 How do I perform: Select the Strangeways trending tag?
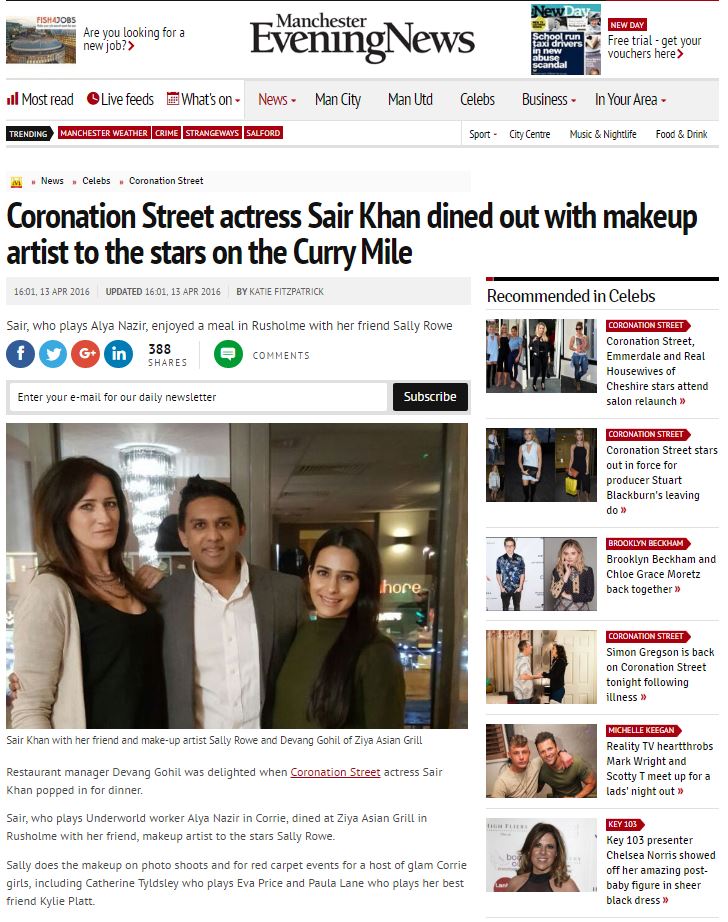213,133
